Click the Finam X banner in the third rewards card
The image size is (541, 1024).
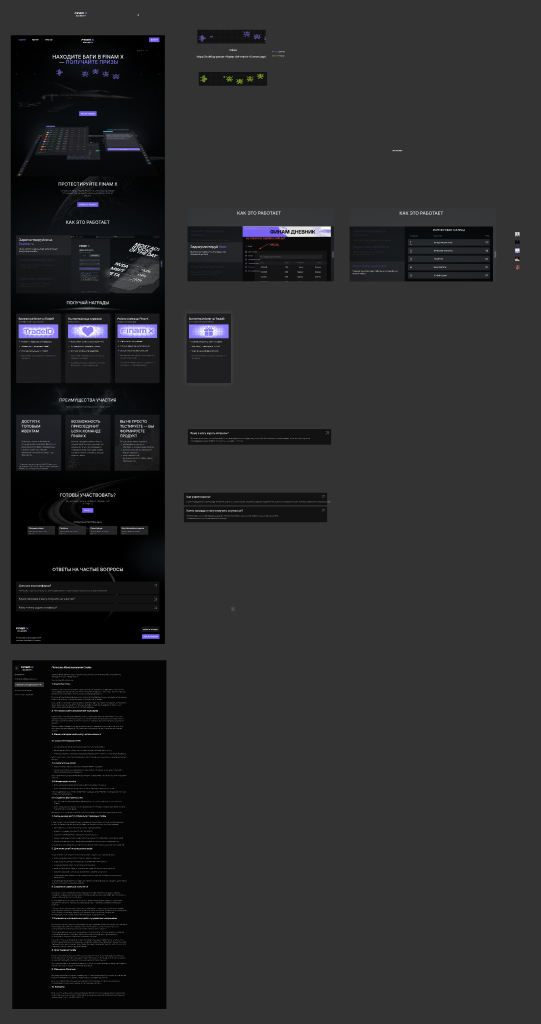click(x=137, y=332)
